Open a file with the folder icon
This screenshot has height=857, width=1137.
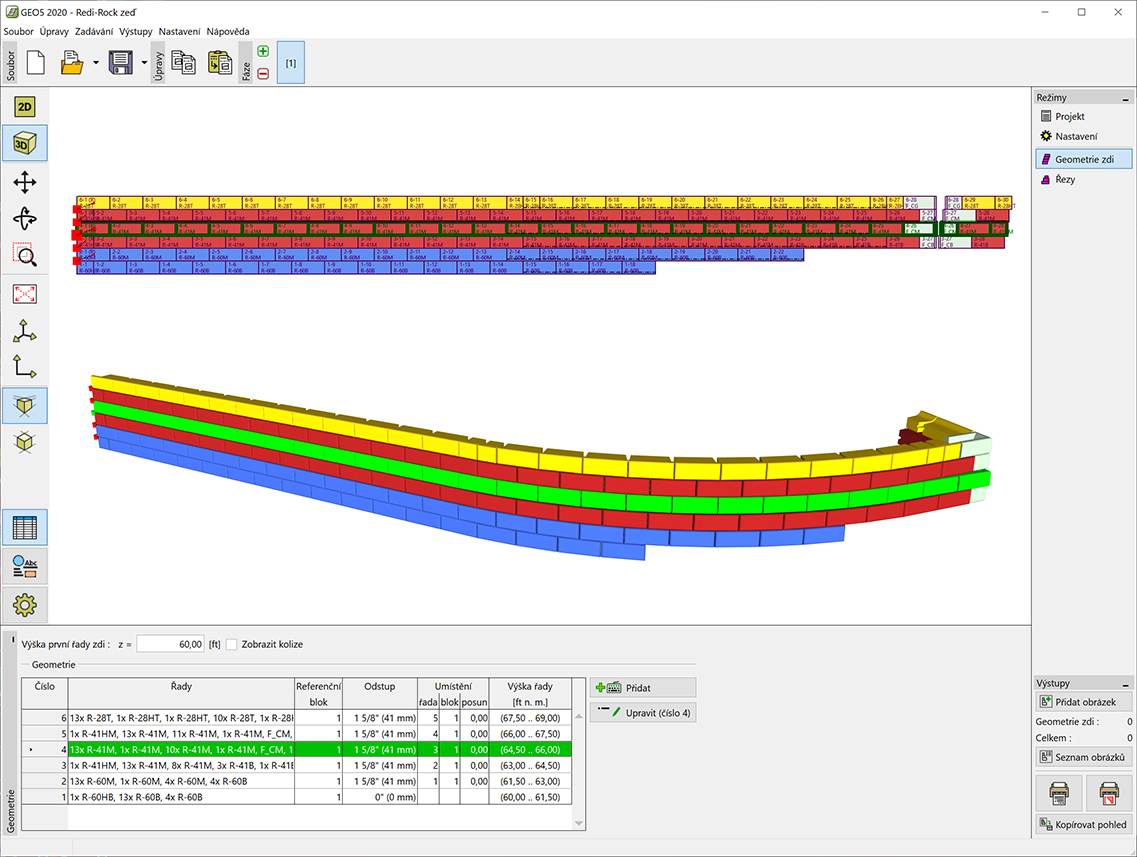(x=72, y=62)
